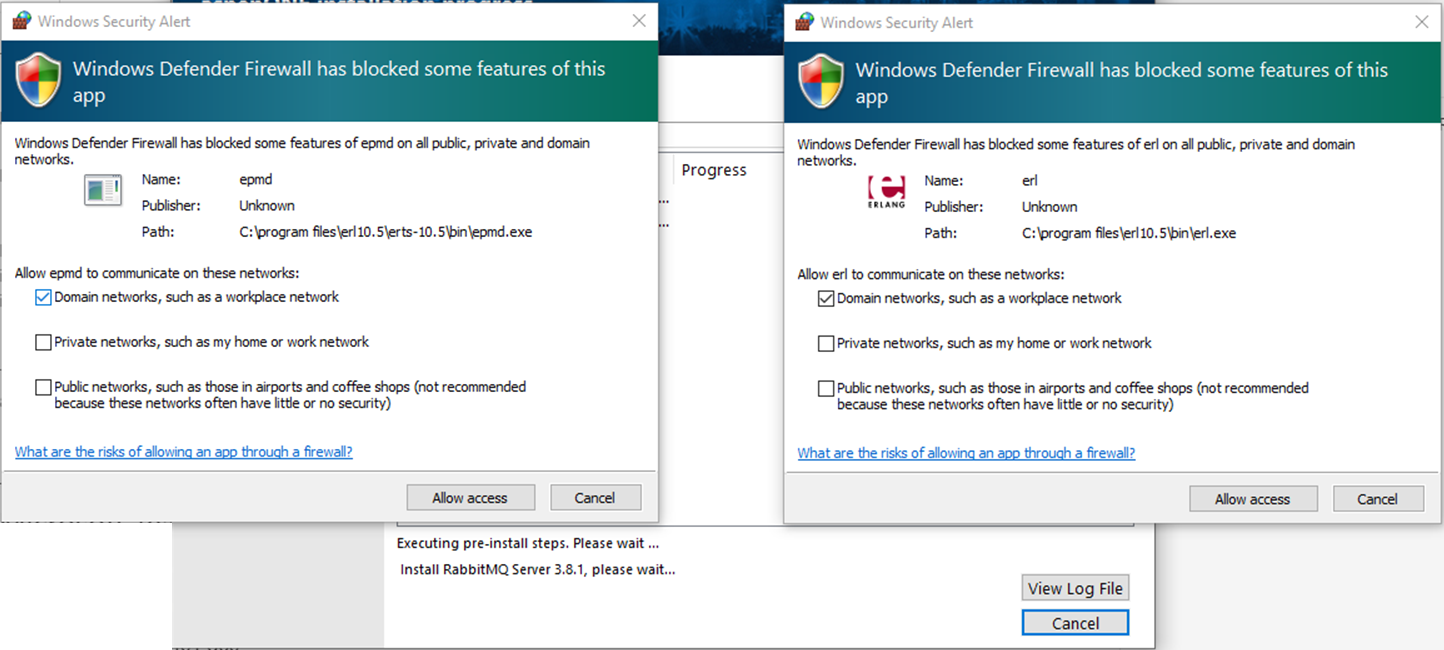Click the Erlang logo icon
This screenshot has width=1444, height=650.
(886, 190)
